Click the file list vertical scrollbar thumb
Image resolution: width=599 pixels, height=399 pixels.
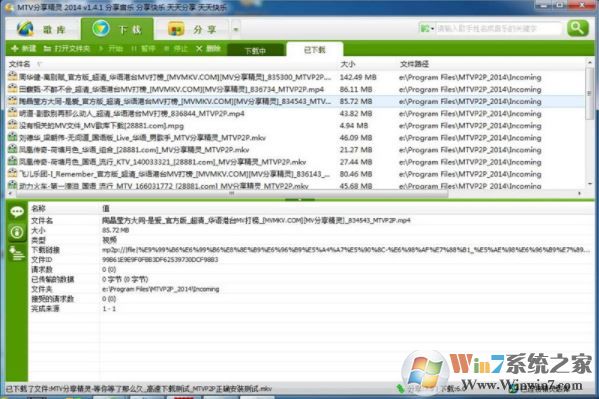click(x=589, y=93)
